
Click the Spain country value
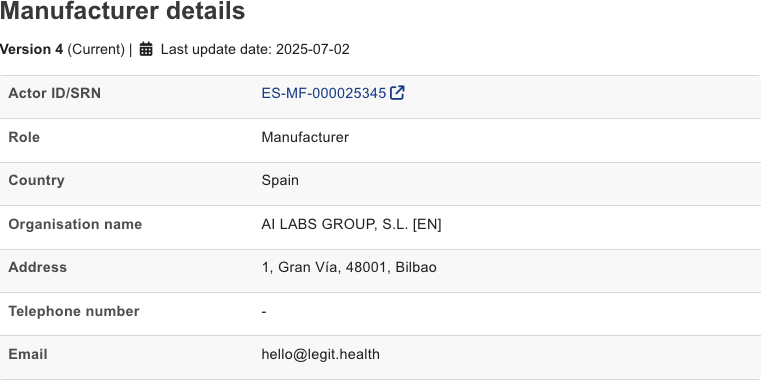click(280, 180)
